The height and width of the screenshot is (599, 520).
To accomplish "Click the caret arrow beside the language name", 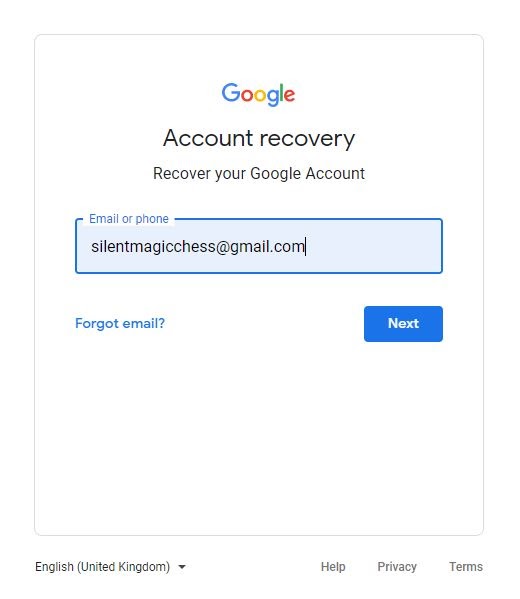I will (182, 567).
